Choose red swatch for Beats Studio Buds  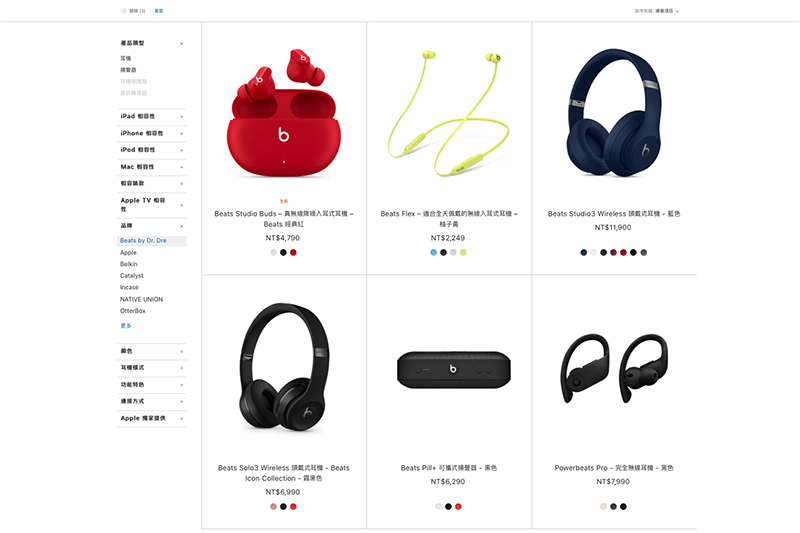pos(293,252)
